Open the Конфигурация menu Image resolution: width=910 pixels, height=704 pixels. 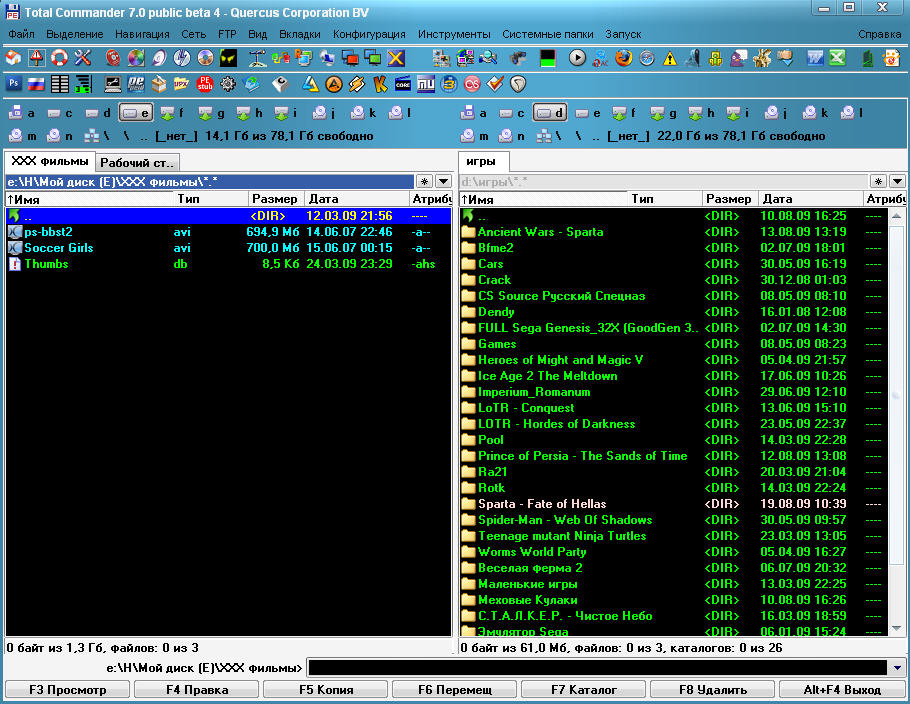click(369, 34)
